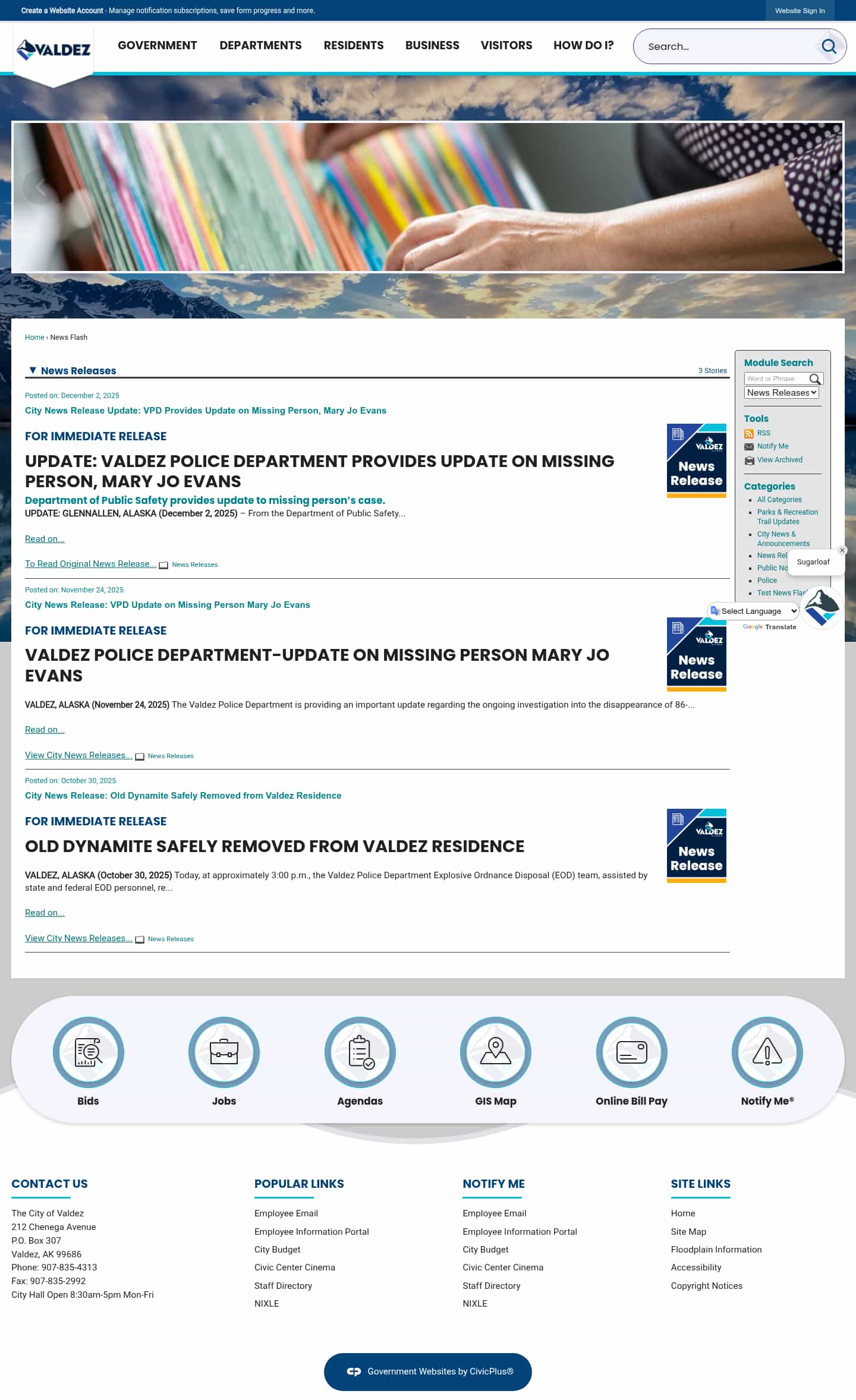856x1400 pixels.
Task: Open the Online Bill Pay card icon
Action: (631, 1052)
